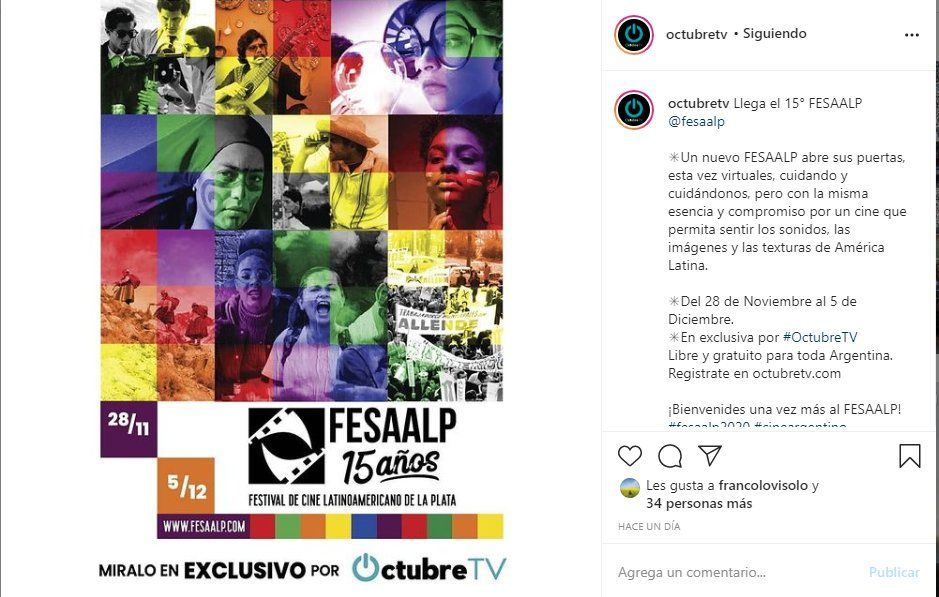The image size is (939, 597).
Task: Open francolovisolo's small profile picture
Action: pos(629,487)
